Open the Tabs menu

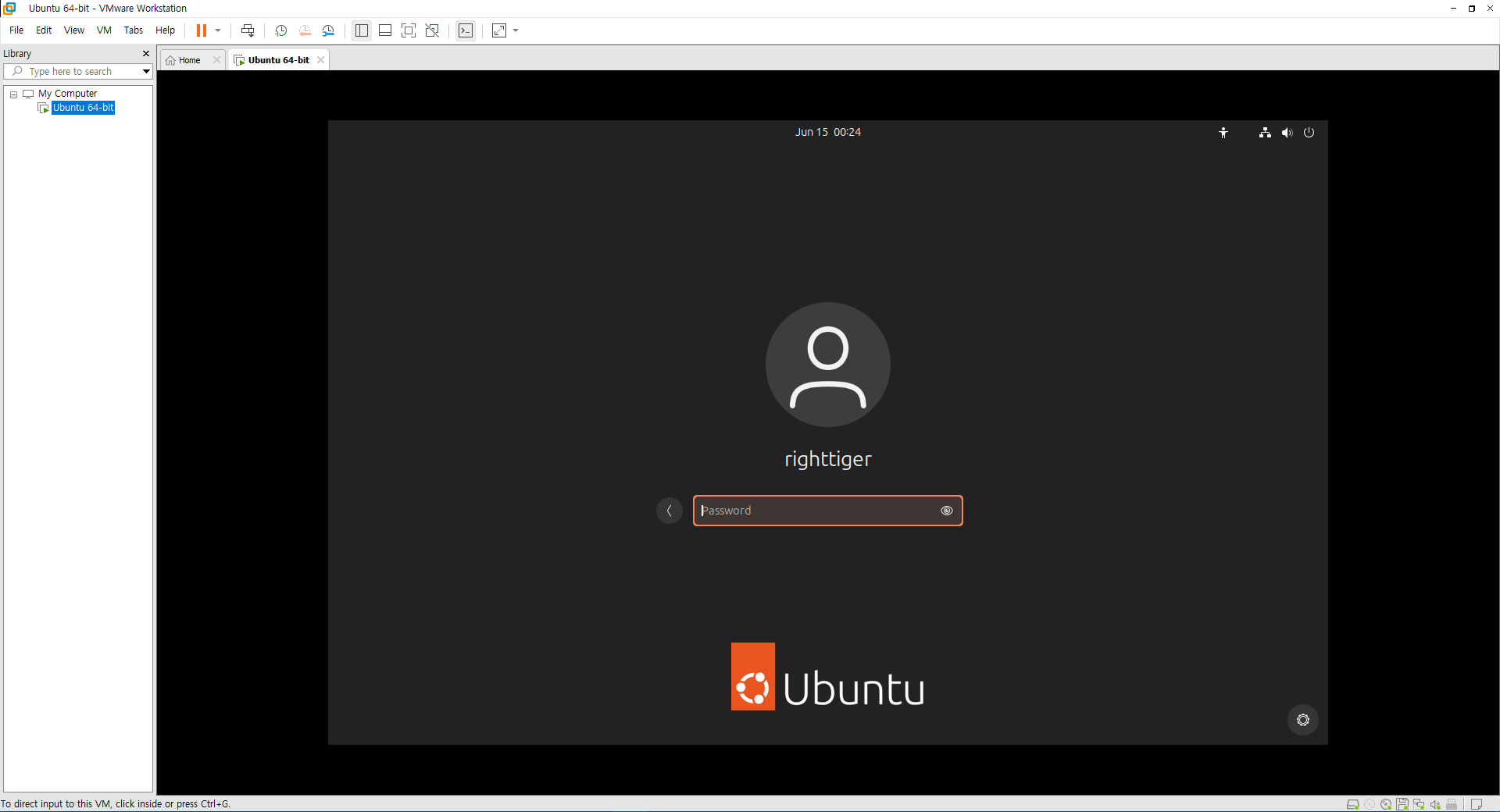(134, 30)
